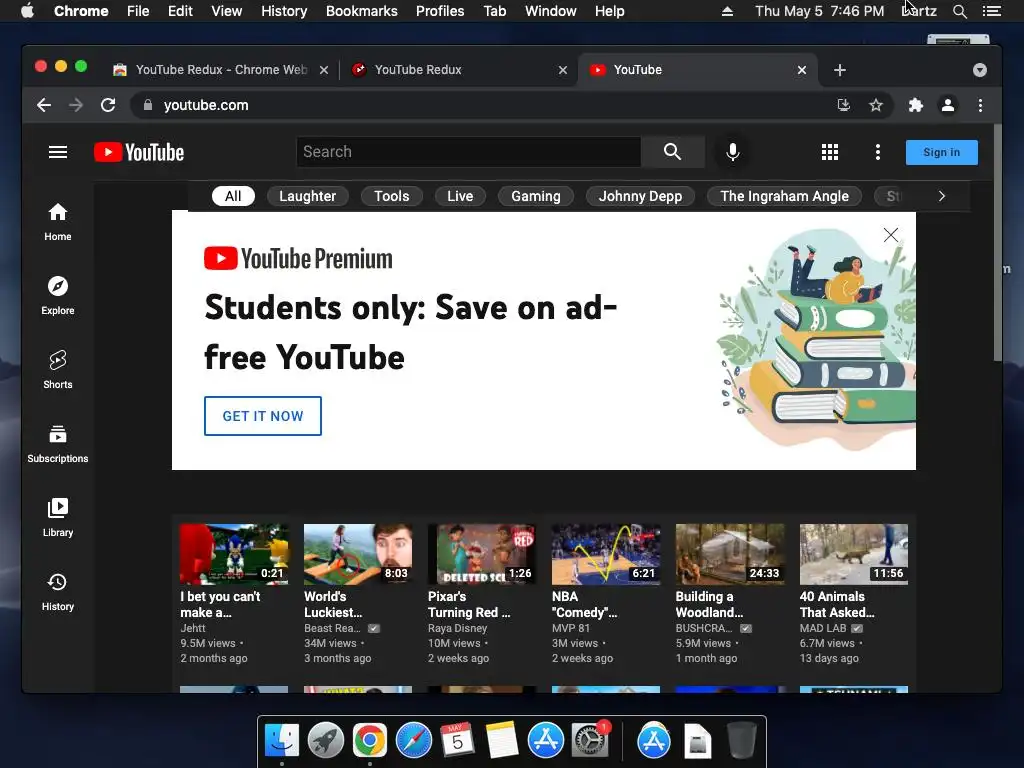The width and height of the screenshot is (1024, 768).
Task: Click into the YouTube Search field
Action: pyautogui.click(x=469, y=152)
